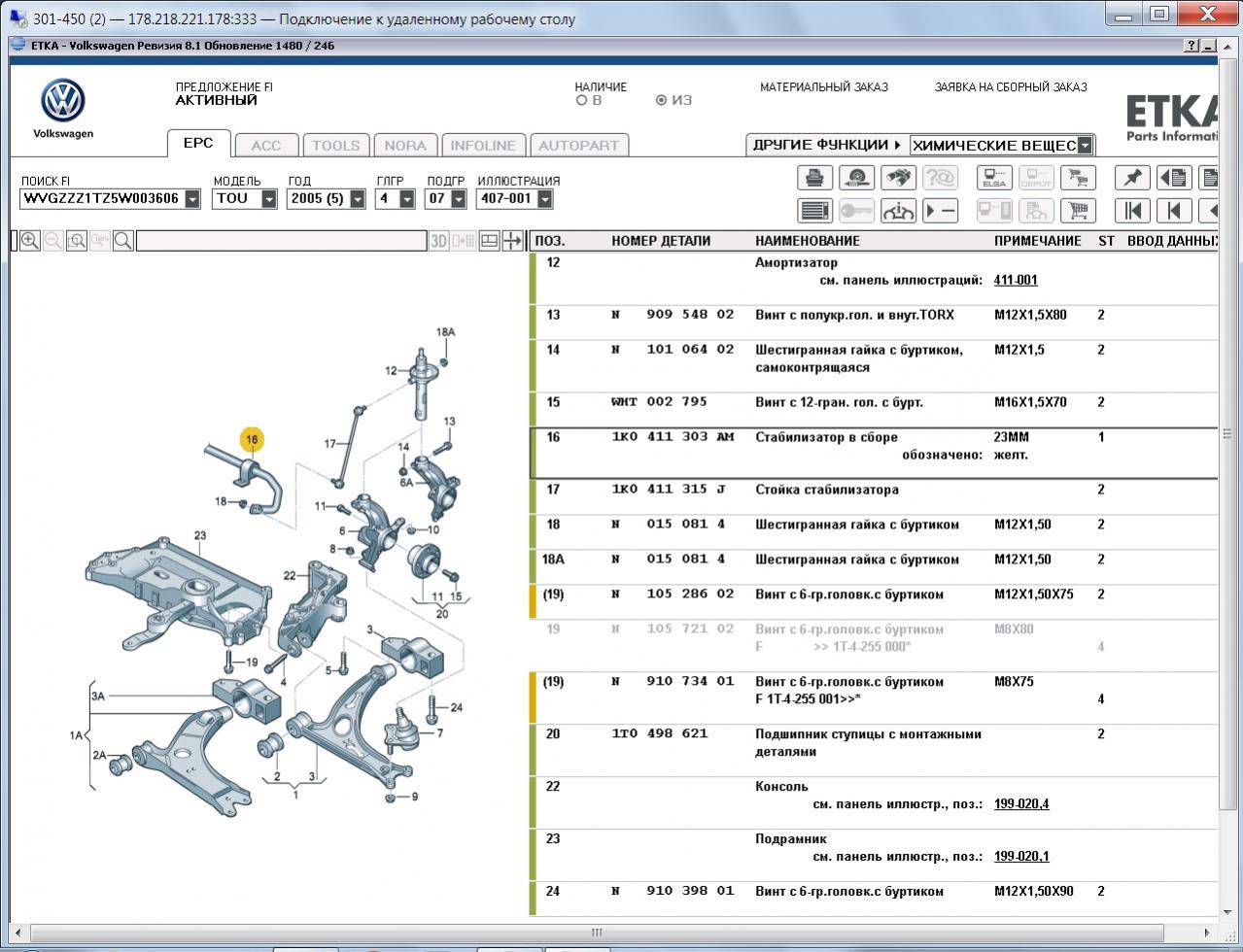Jump to first illustration icon
Screen dimensions: 1243x952
click(x=1133, y=211)
